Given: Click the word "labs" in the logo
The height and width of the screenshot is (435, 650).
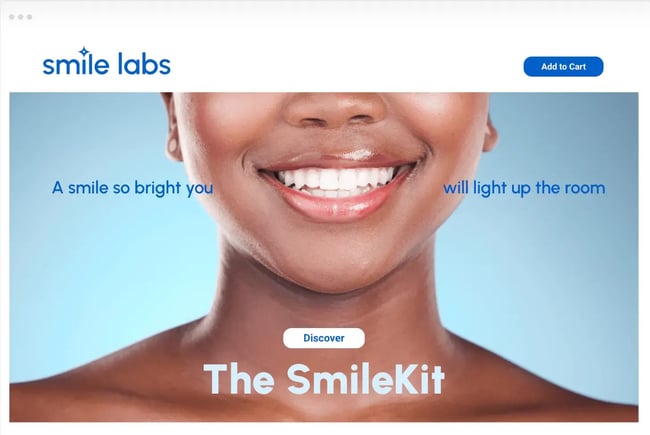Looking at the screenshot, I should click(x=144, y=64).
